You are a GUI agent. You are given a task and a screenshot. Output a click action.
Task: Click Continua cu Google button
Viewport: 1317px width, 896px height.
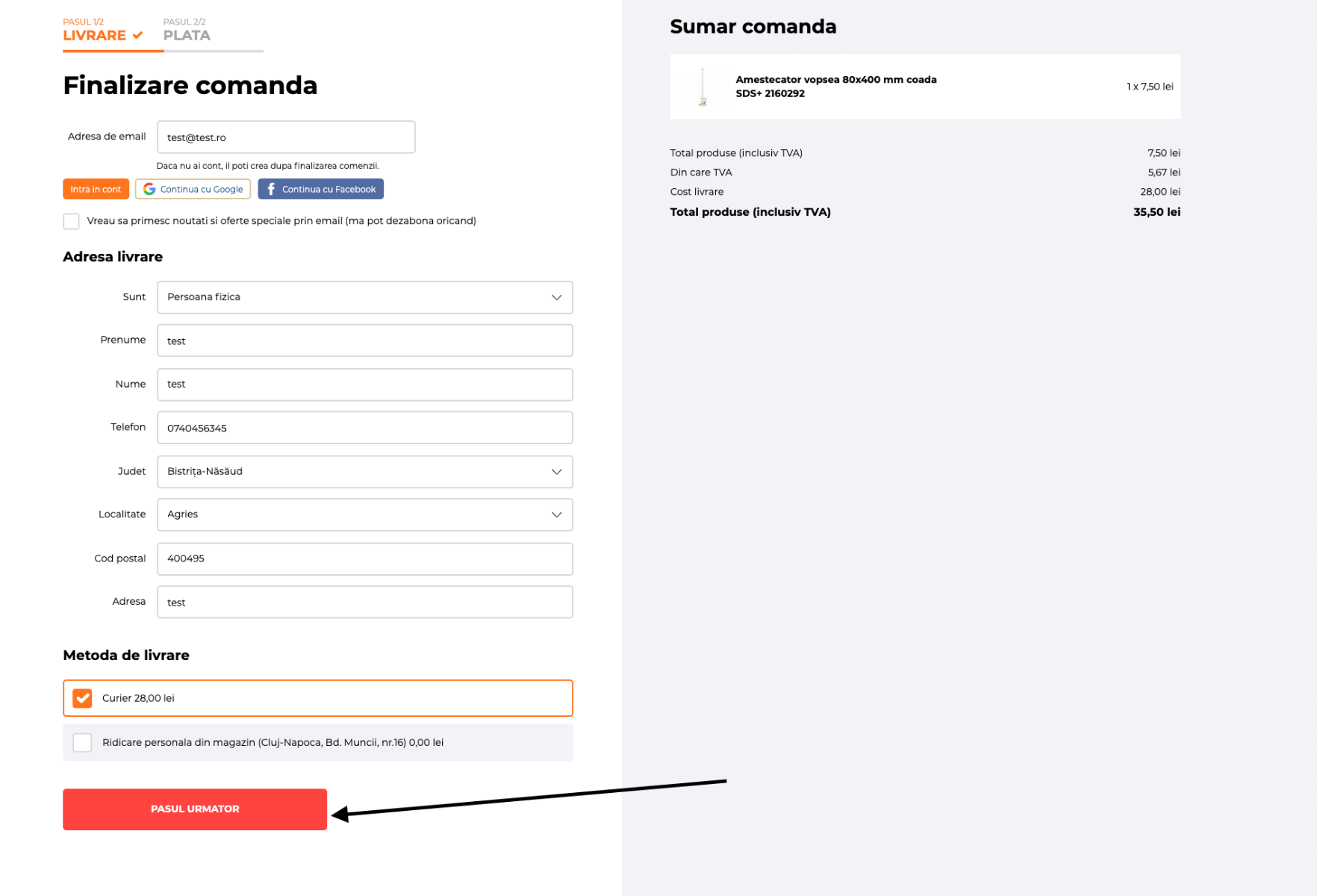193,189
